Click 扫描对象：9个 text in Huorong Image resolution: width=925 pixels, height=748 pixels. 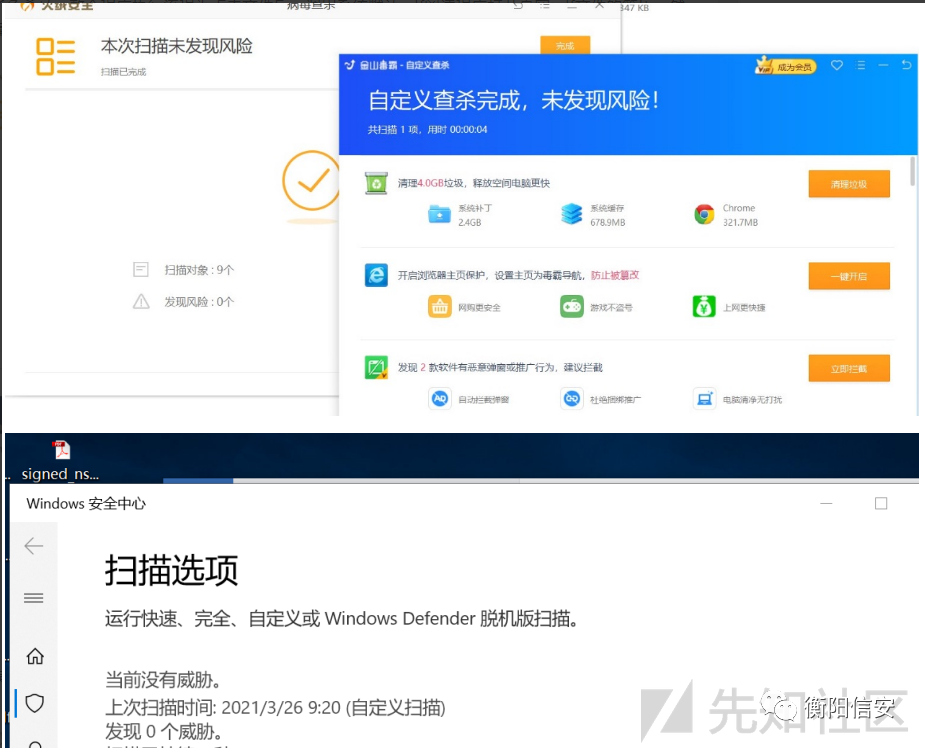[199, 270]
